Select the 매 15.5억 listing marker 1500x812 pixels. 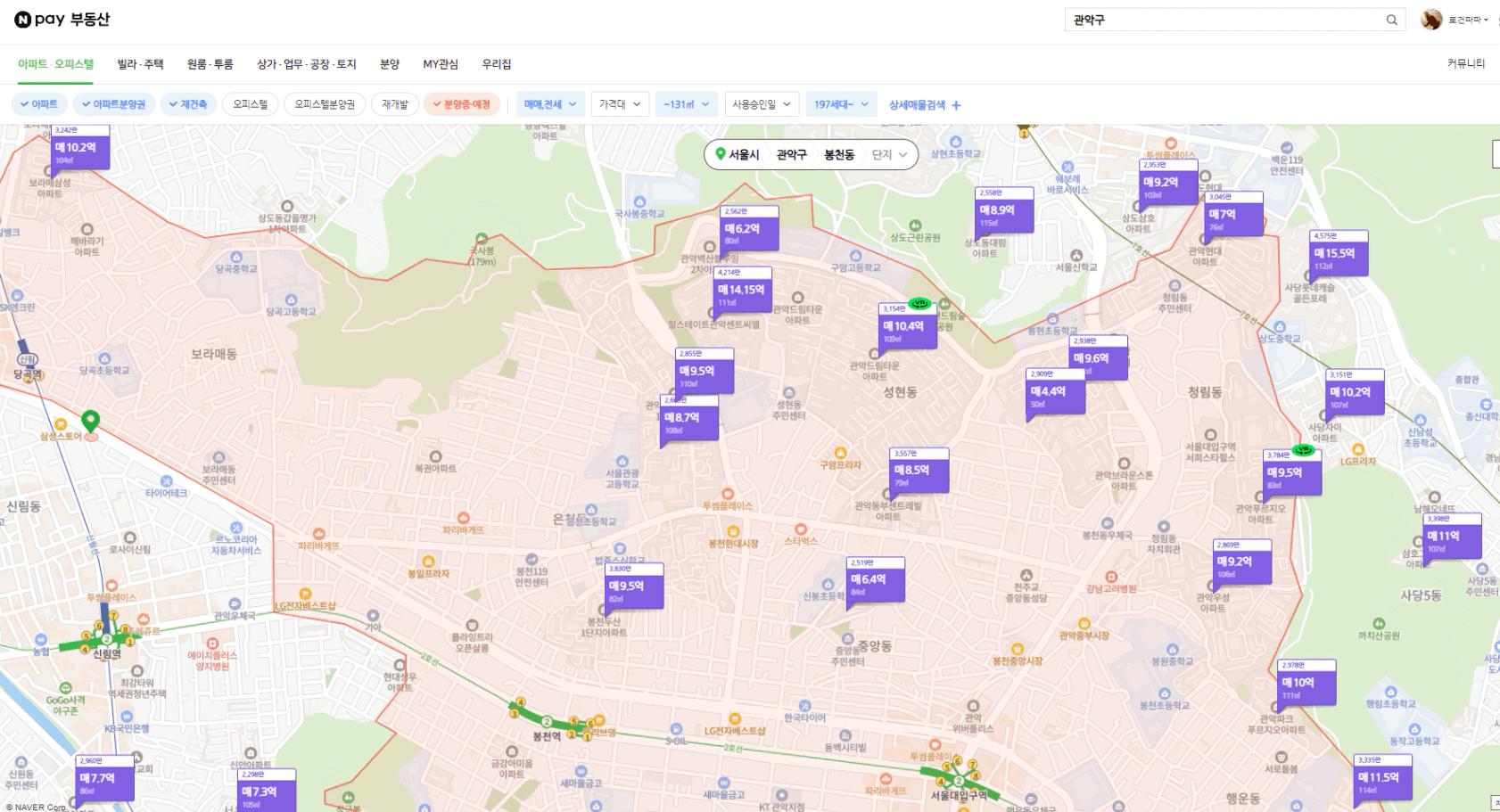pyautogui.click(x=1338, y=254)
